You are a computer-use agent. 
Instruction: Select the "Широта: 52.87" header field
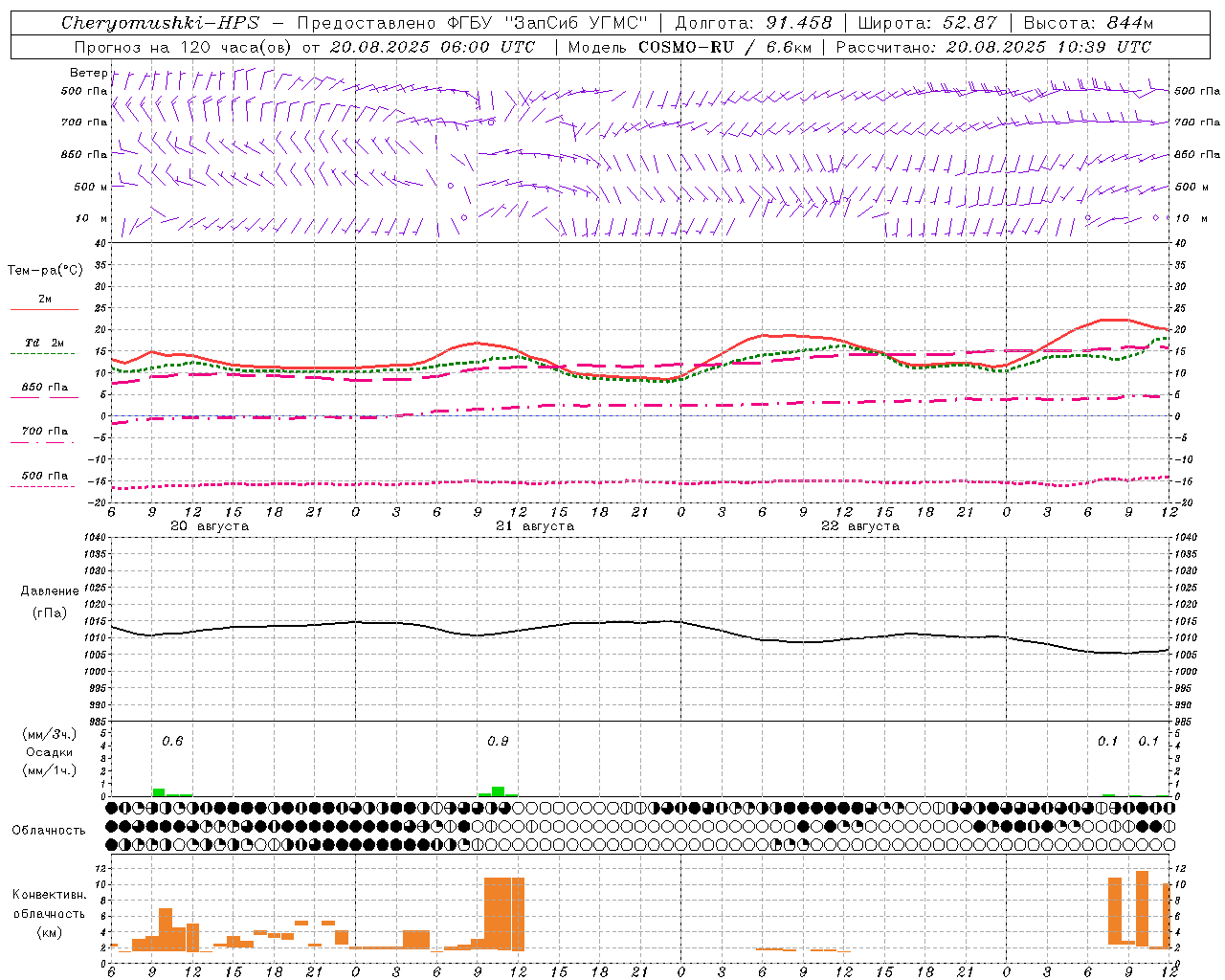tap(927, 23)
